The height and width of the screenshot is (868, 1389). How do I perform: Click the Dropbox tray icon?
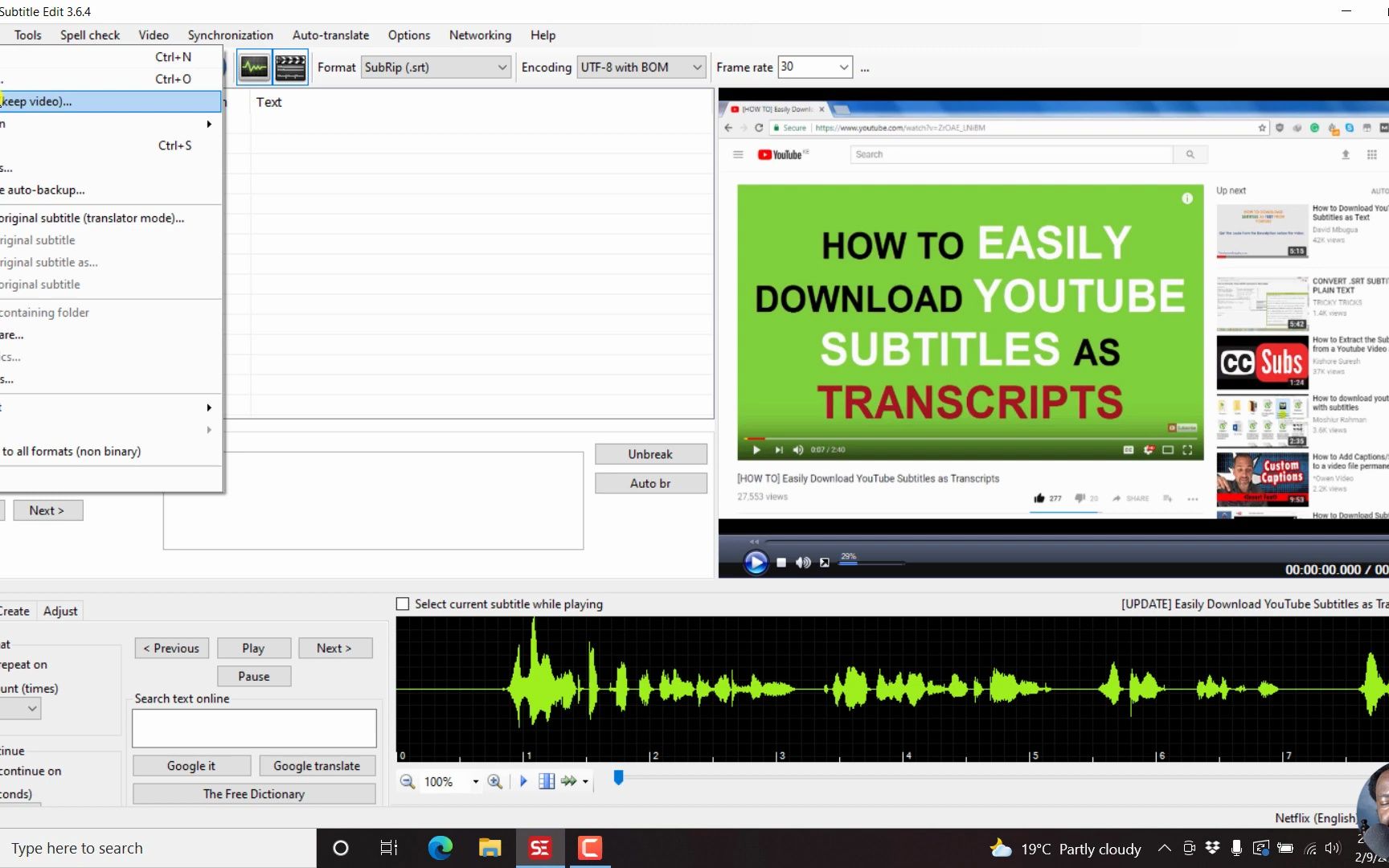(1212, 848)
